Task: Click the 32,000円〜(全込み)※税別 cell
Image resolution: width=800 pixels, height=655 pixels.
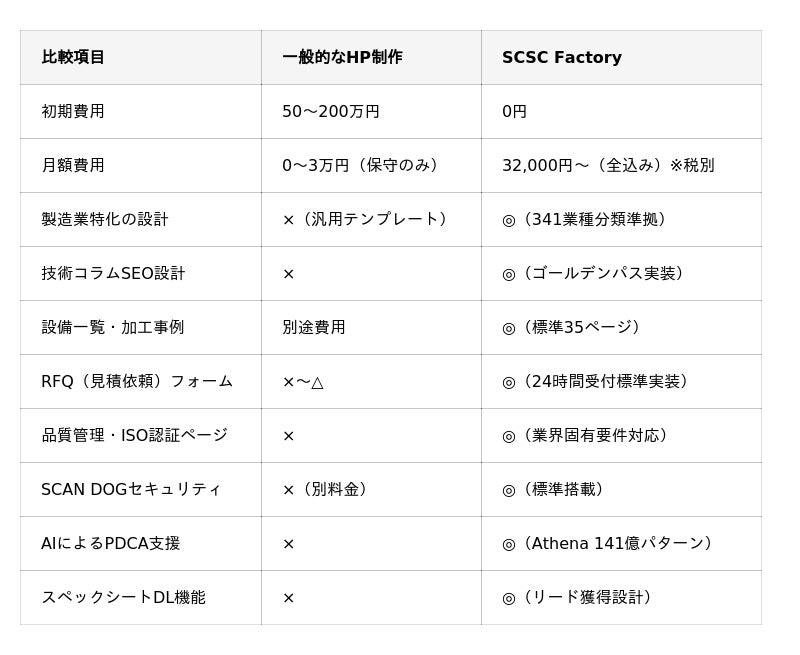Action: point(608,165)
